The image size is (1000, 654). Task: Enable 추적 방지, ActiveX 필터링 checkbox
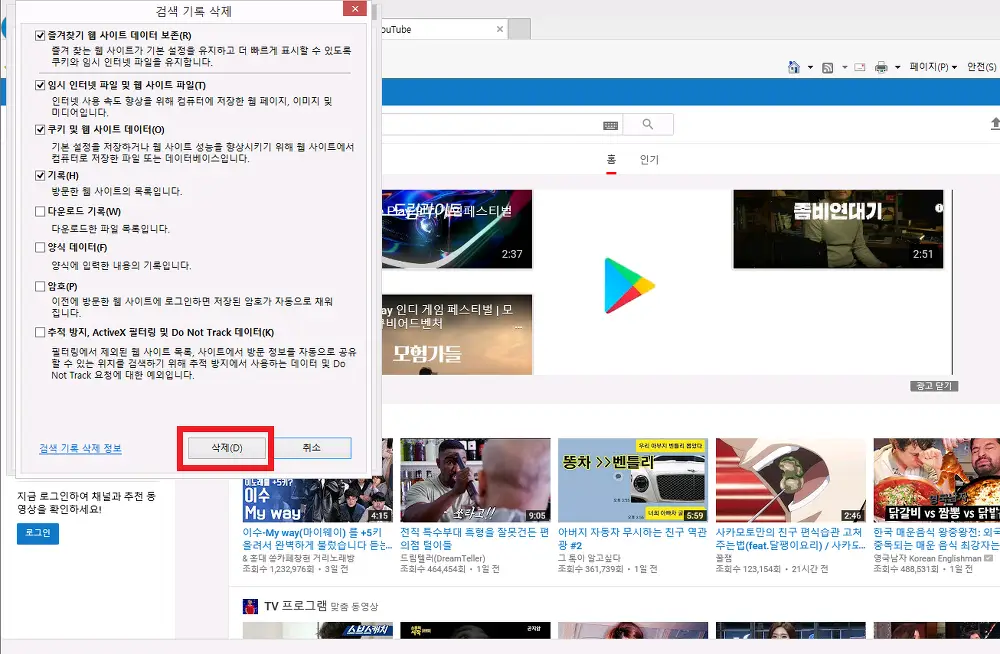point(40,332)
